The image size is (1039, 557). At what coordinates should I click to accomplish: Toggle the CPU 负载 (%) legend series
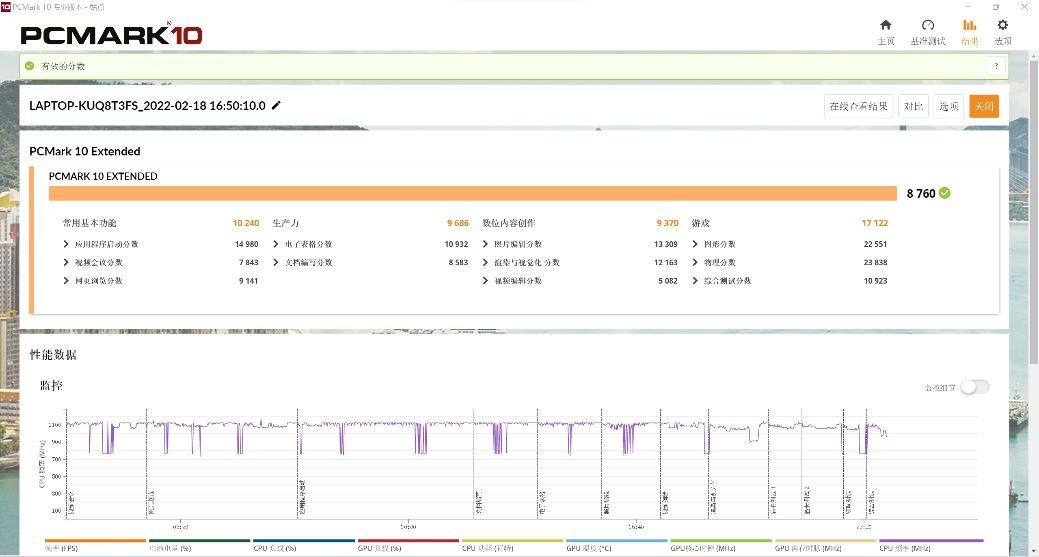[303, 545]
